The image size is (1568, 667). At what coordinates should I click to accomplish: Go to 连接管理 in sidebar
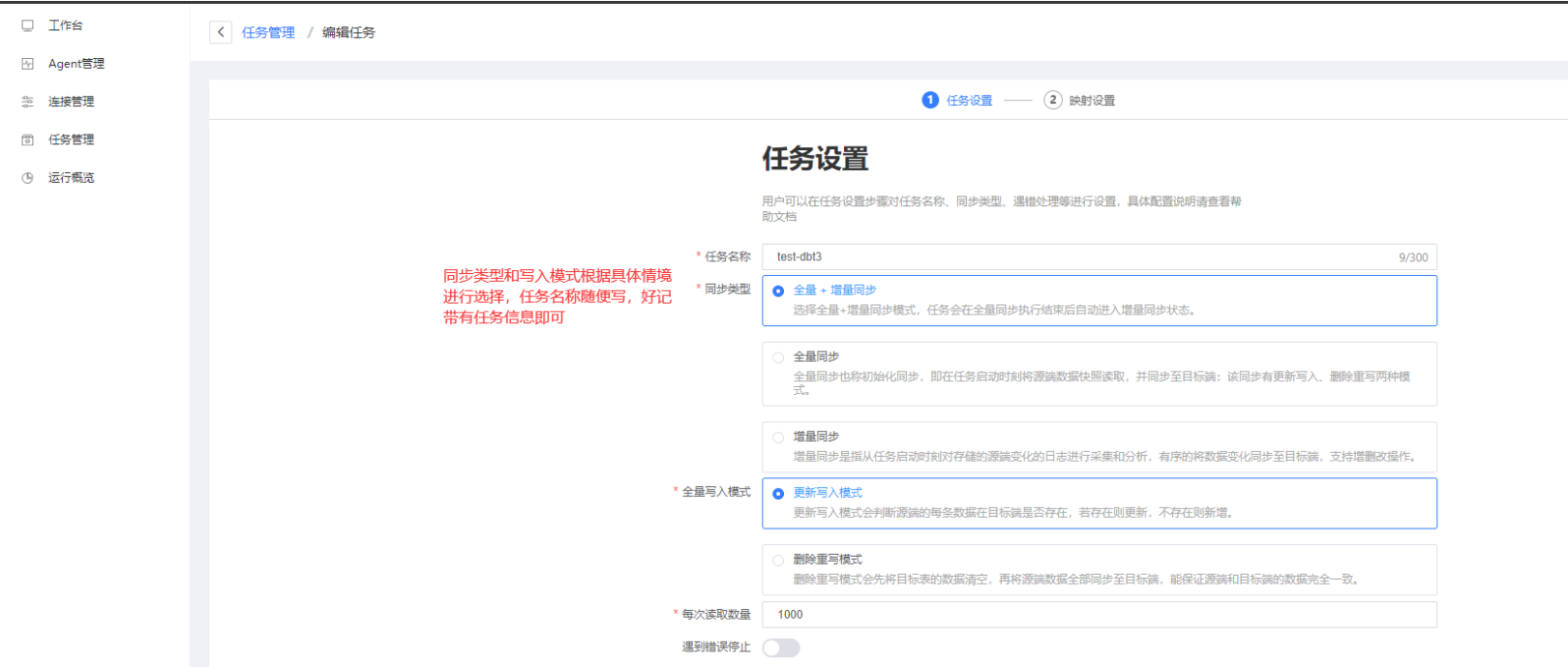tap(72, 102)
